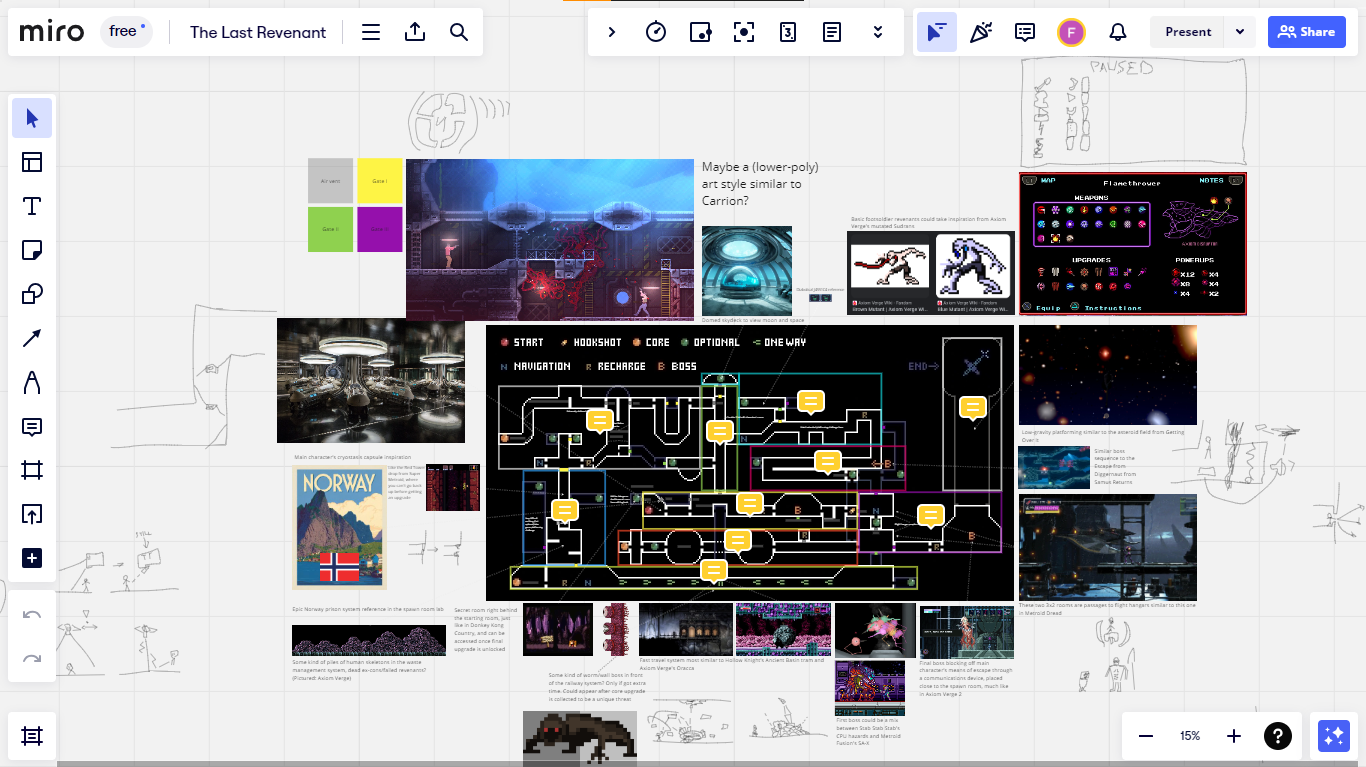The height and width of the screenshot is (767, 1366).
Task: Open the Shapes tool
Action: (32, 294)
